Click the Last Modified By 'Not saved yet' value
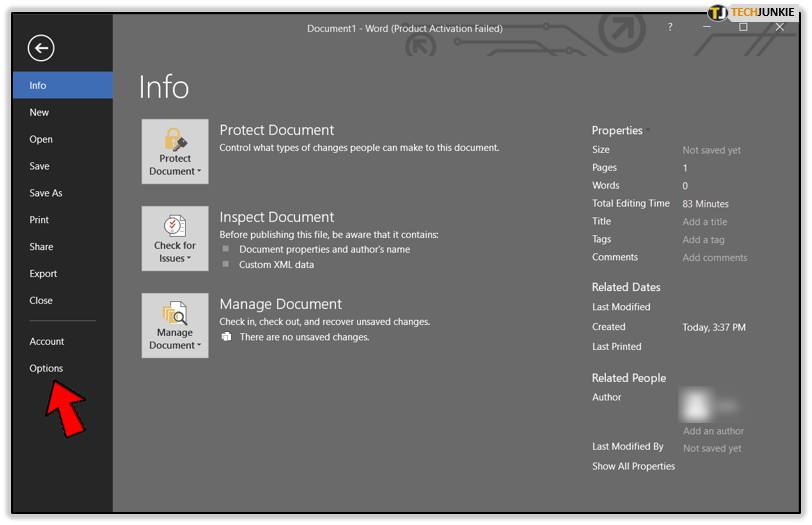Viewport: 812px width, 525px height. 712,448
